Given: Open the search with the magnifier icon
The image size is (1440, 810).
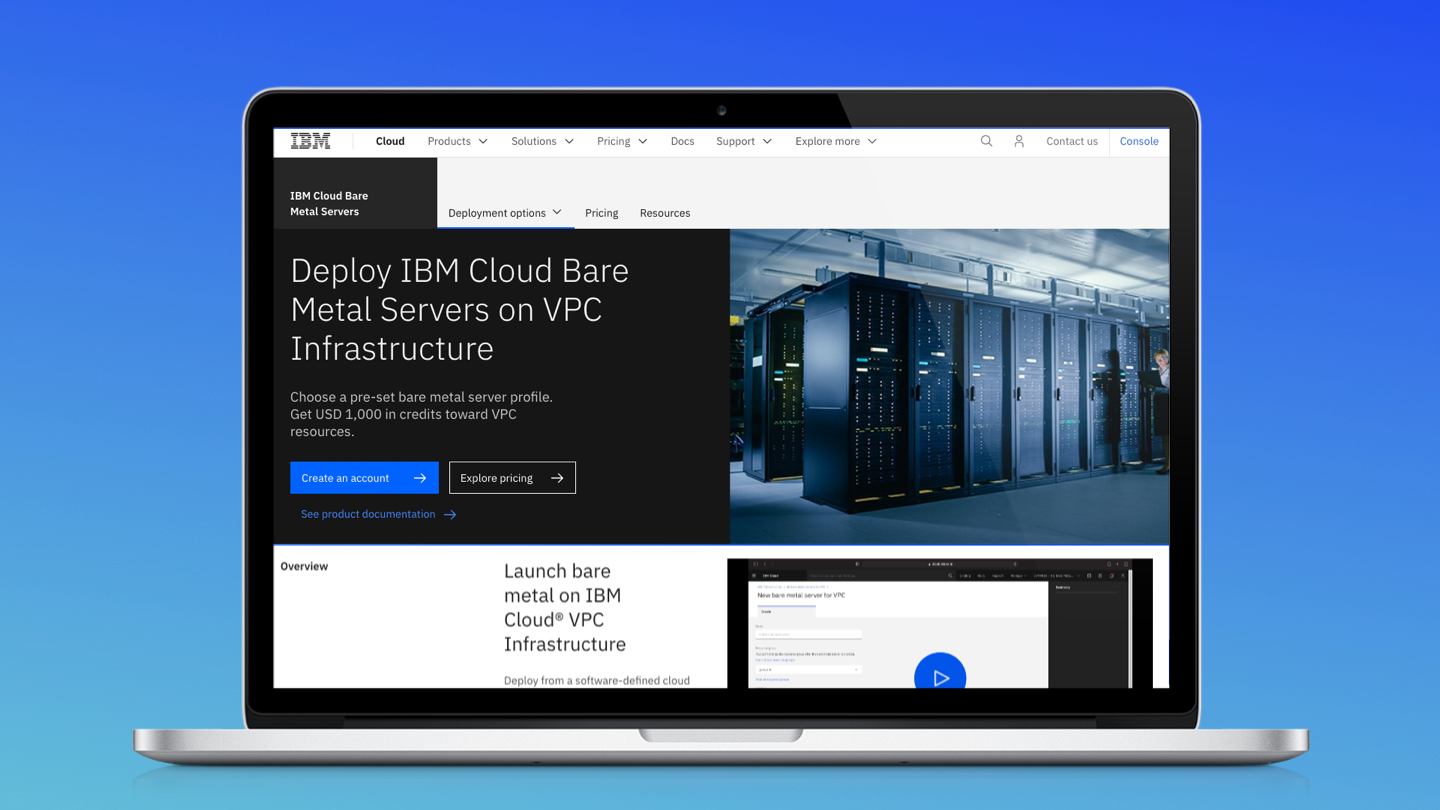Looking at the screenshot, I should click(x=986, y=141).
